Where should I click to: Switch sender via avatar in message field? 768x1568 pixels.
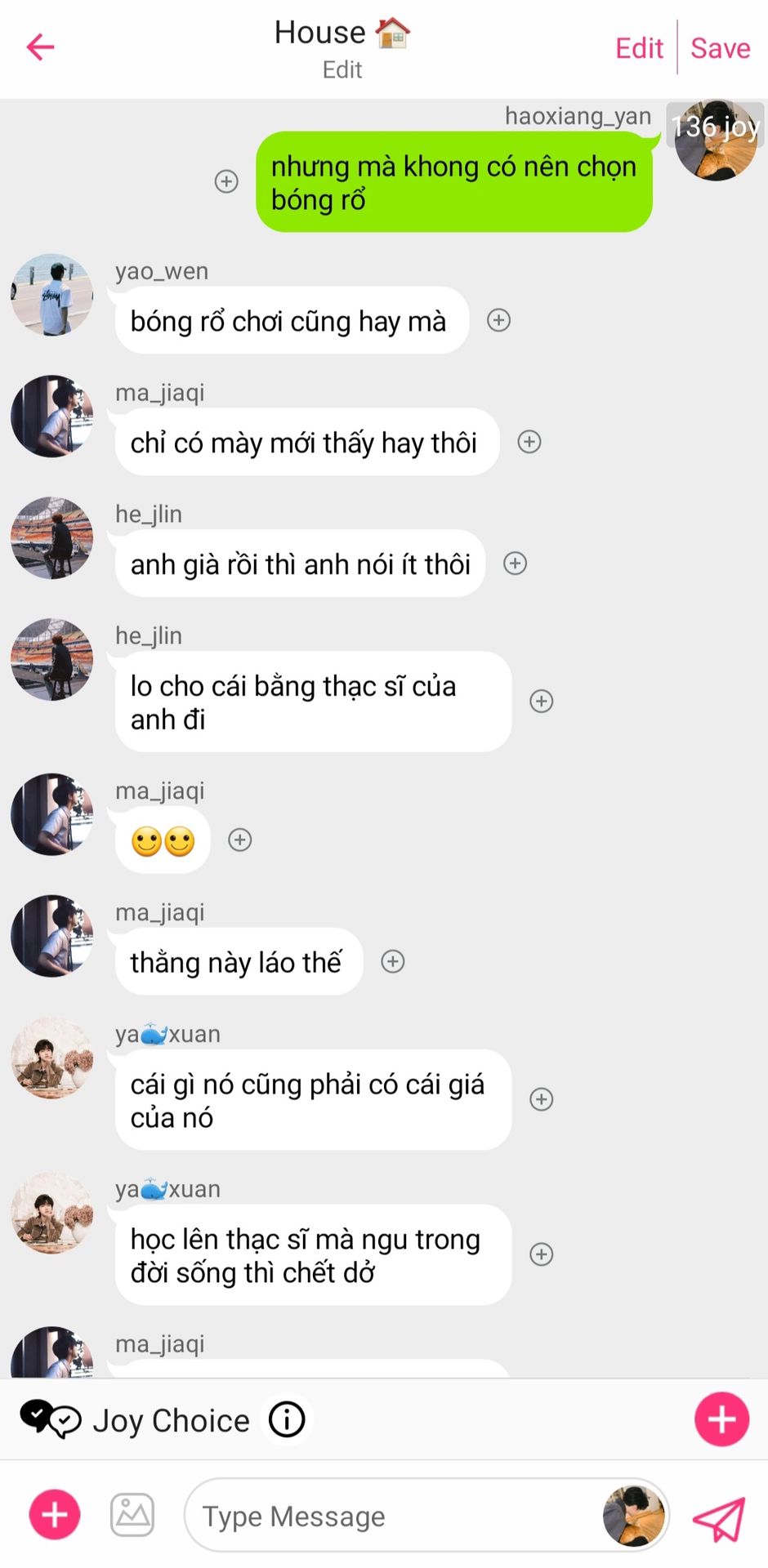click(x=634, y=1517)
